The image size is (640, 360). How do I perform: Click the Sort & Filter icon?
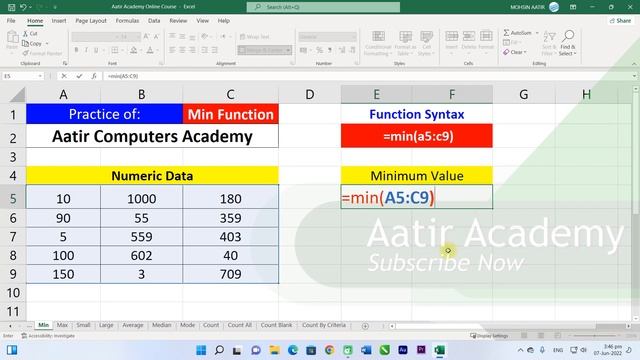coord(549,37)
